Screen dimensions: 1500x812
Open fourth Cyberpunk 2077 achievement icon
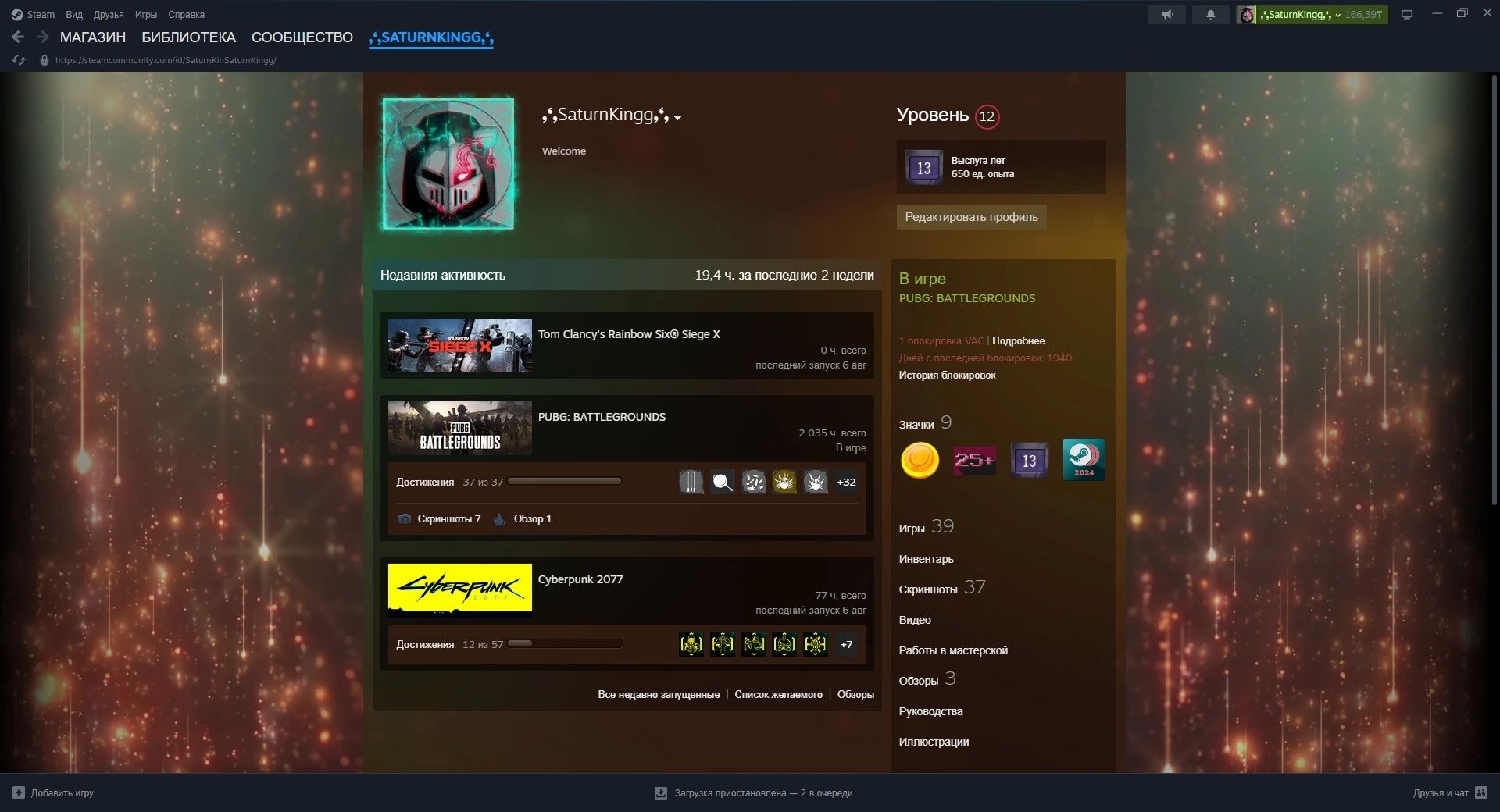tap(784, 644)
